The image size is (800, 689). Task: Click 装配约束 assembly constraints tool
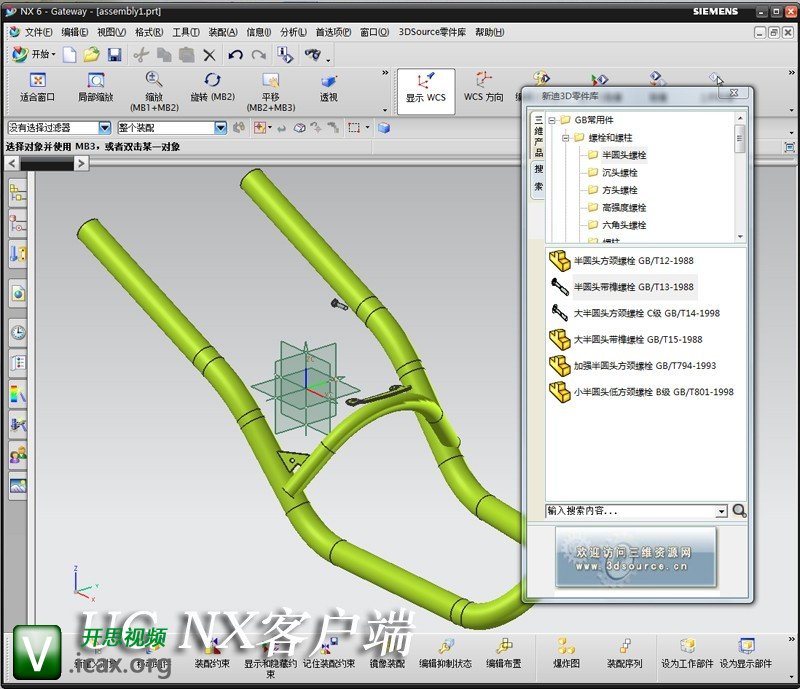pyautogui.click(x=212, y=654)
